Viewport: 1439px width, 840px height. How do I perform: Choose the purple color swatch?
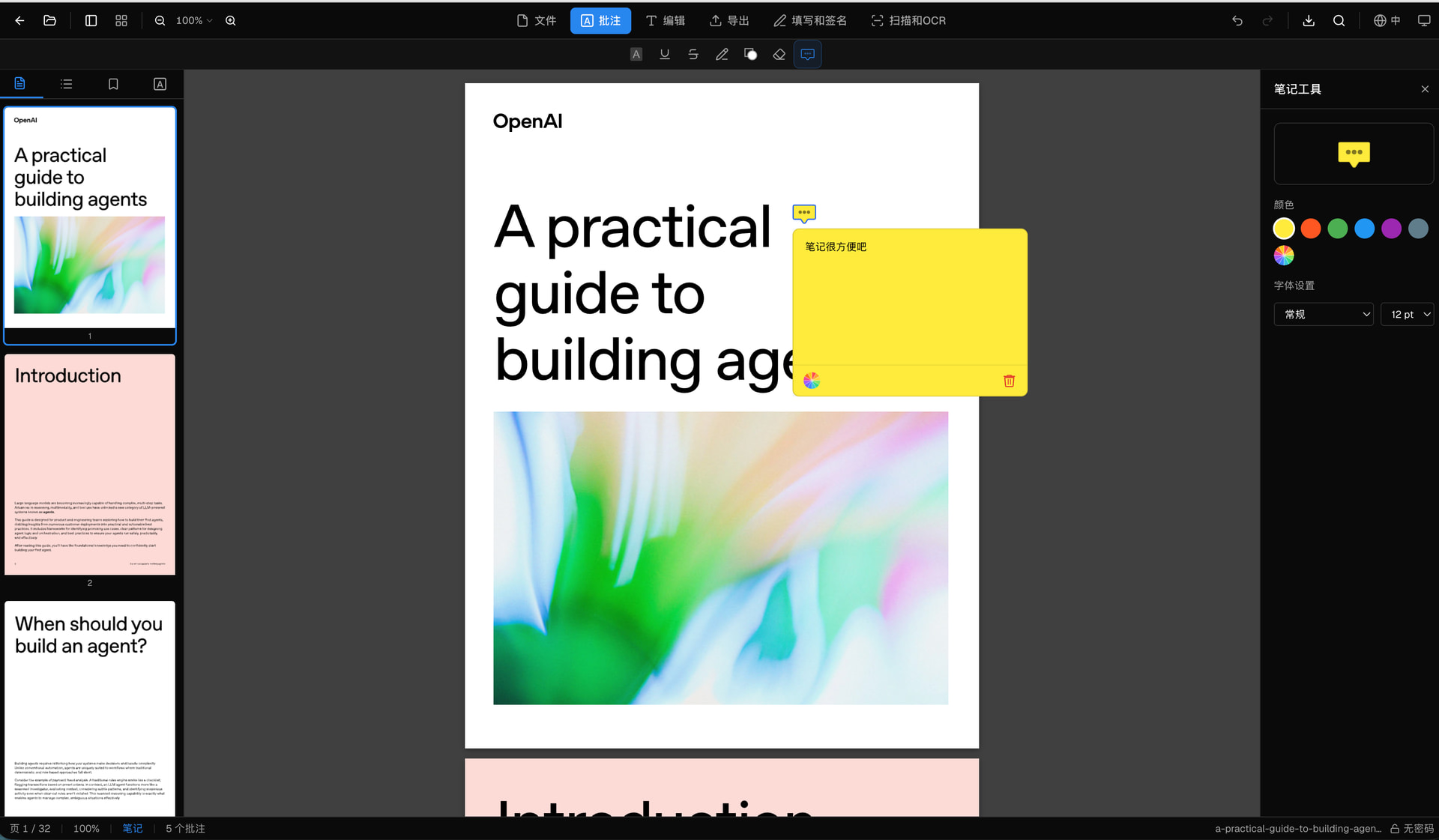[1392, 229]
